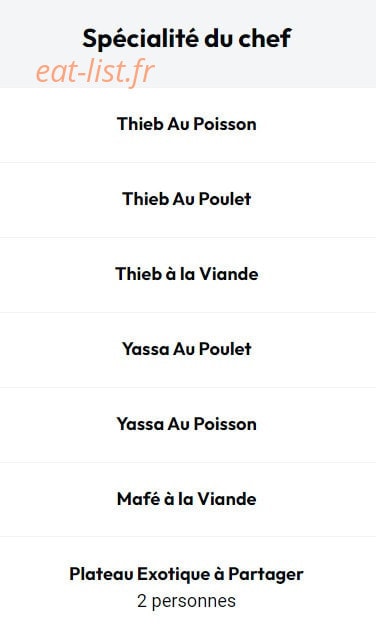Click the word Mafé in the list

(138, 499)
